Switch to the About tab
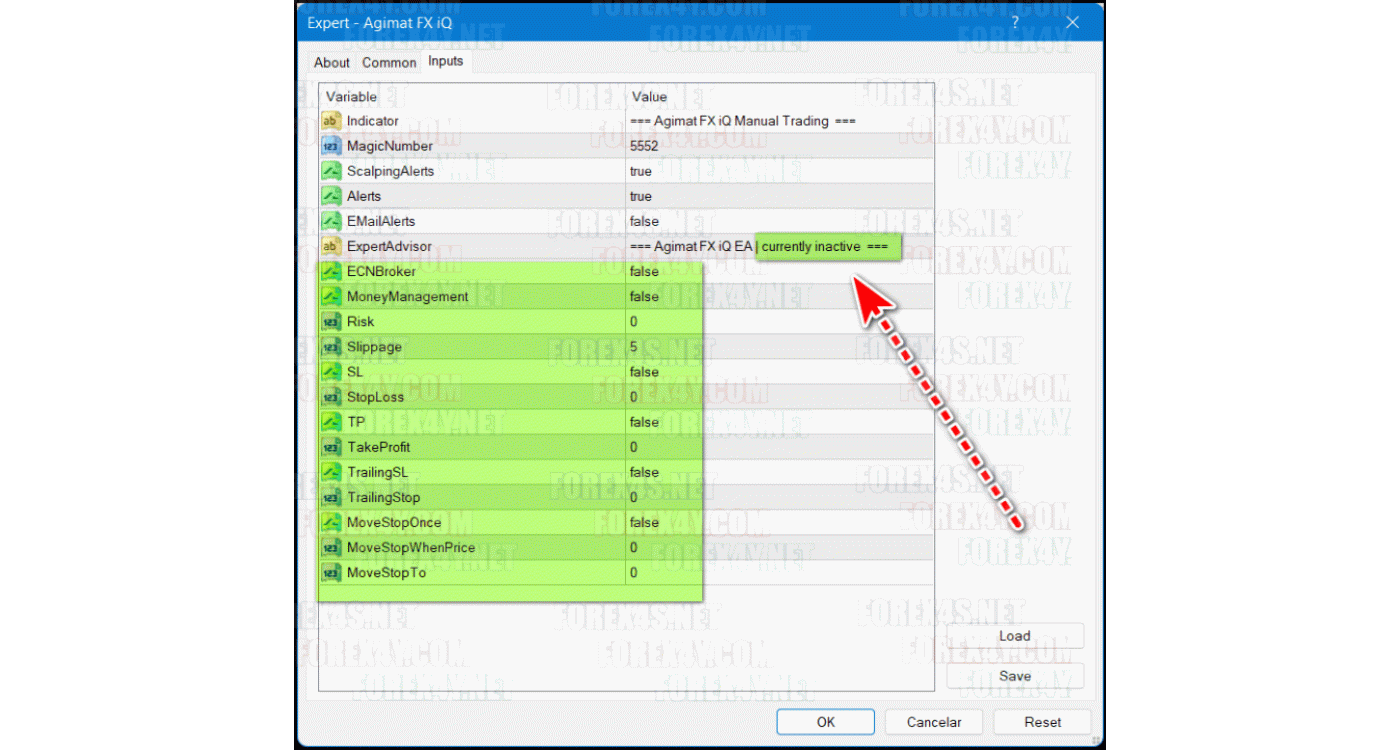 [332, 62]
